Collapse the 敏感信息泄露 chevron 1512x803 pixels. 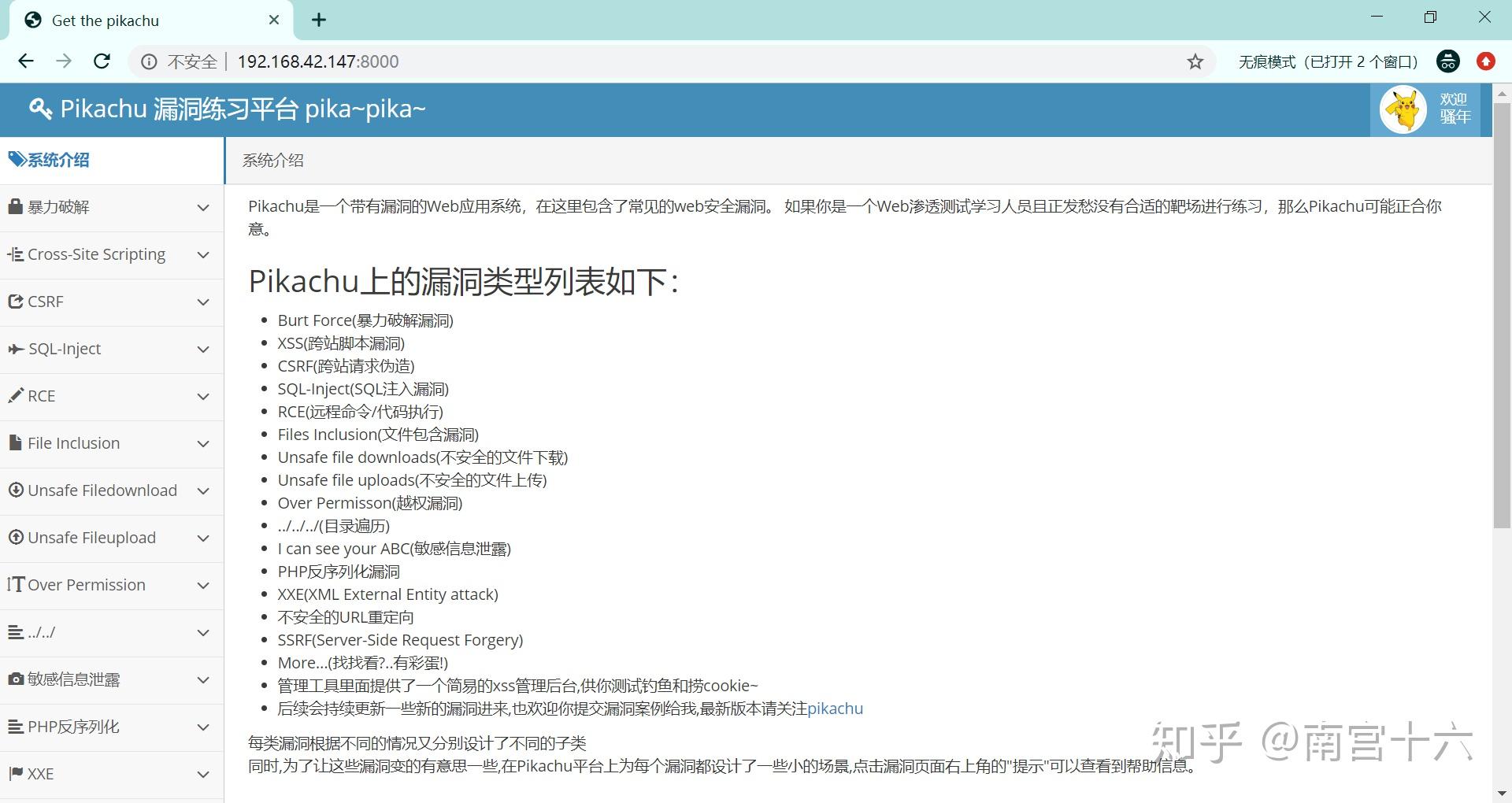tap(203, 679)
